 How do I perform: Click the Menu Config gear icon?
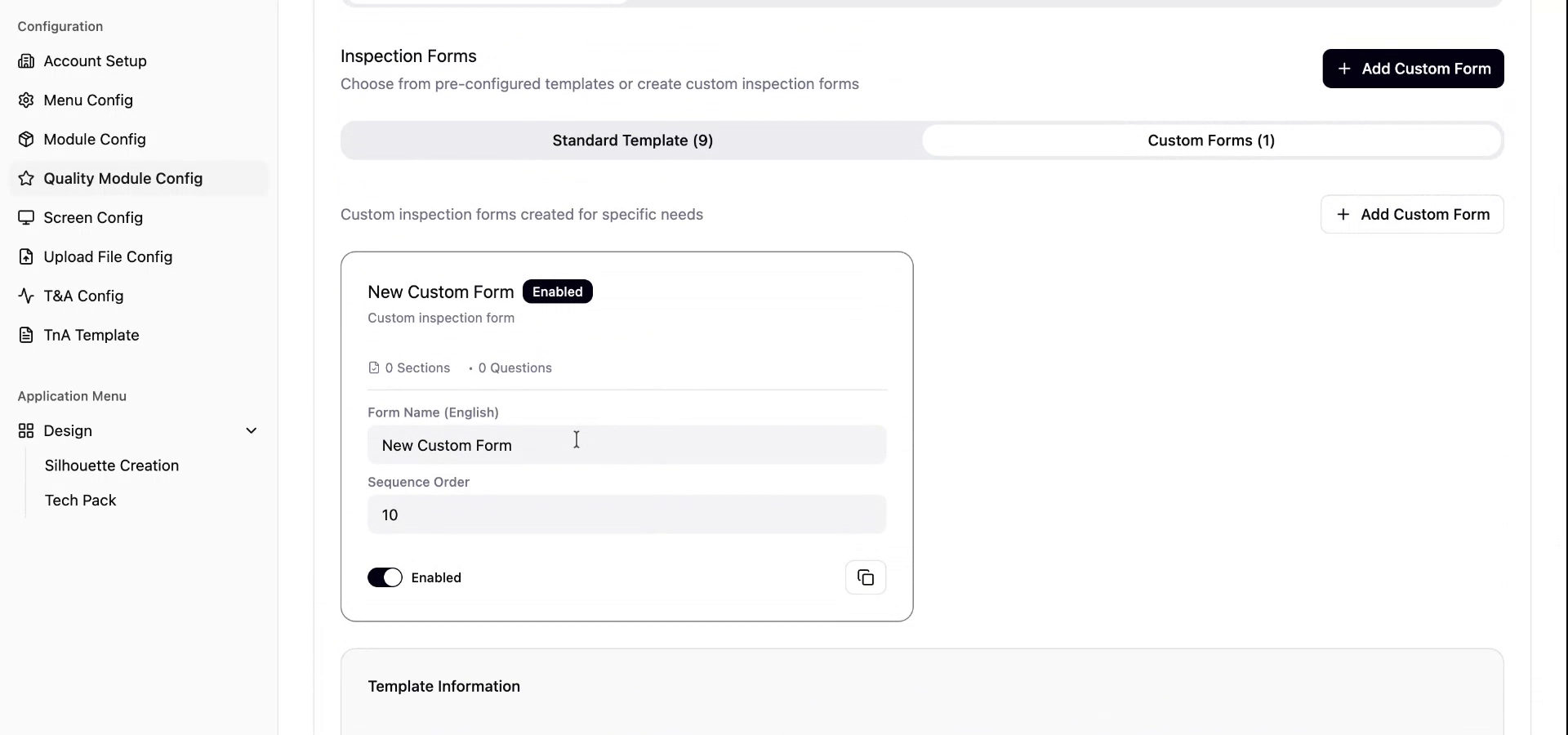coord(27,100)
